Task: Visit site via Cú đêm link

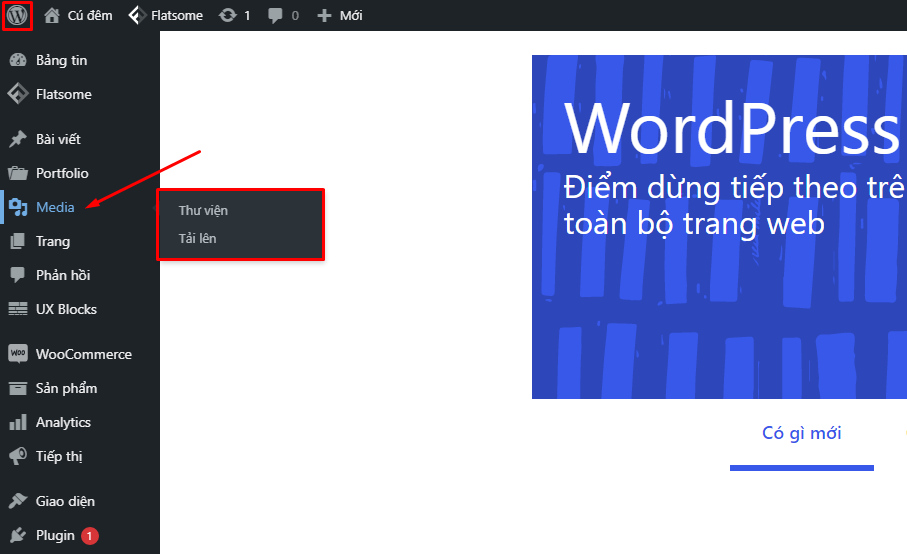Action: click(90, 16)
